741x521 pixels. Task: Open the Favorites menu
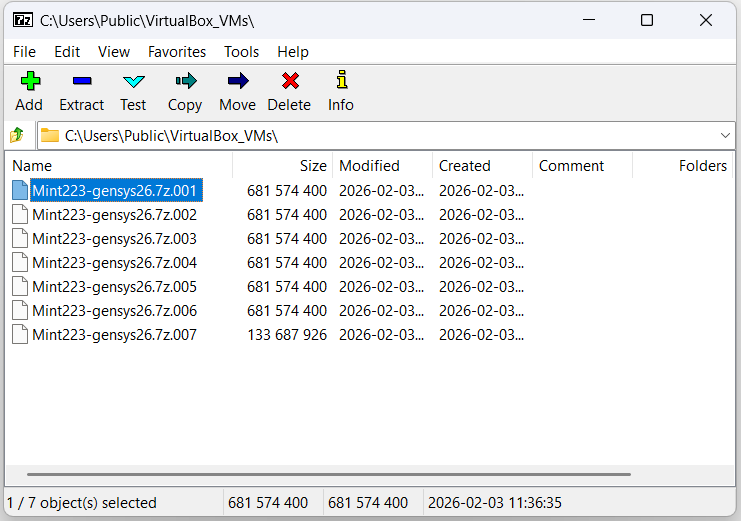[177, 52]
